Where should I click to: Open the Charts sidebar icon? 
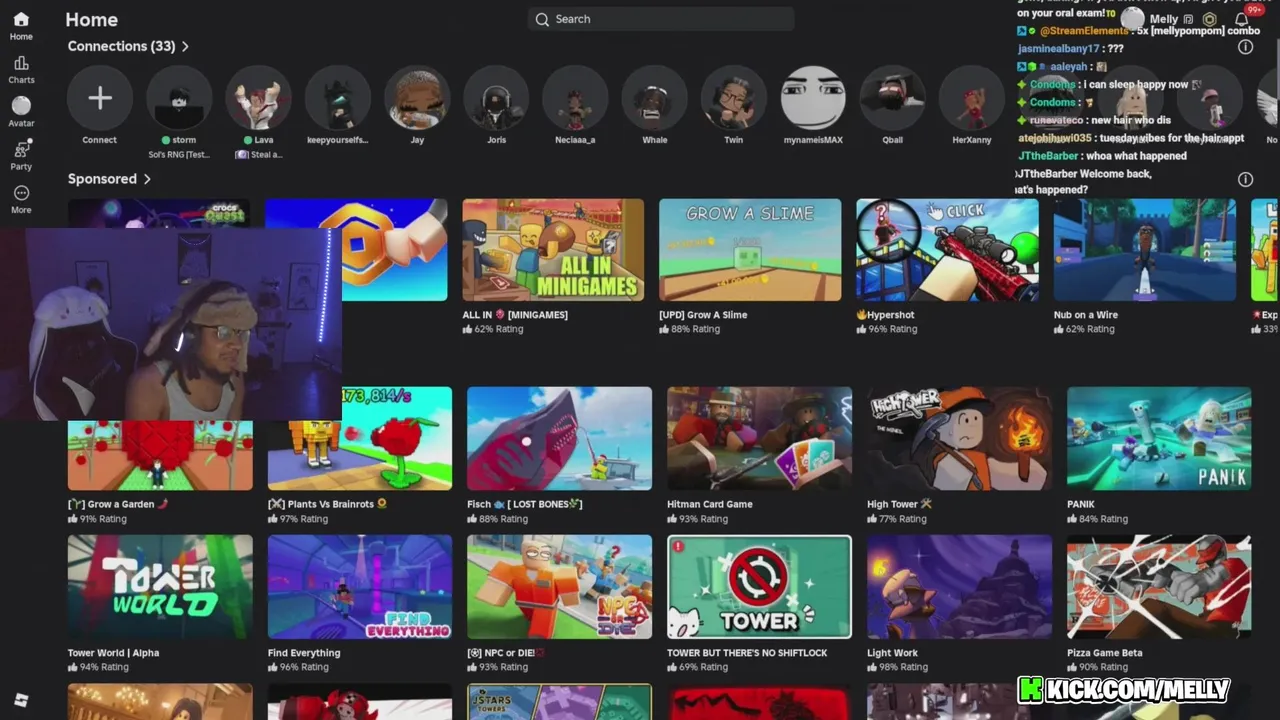(x=21, y=70)
